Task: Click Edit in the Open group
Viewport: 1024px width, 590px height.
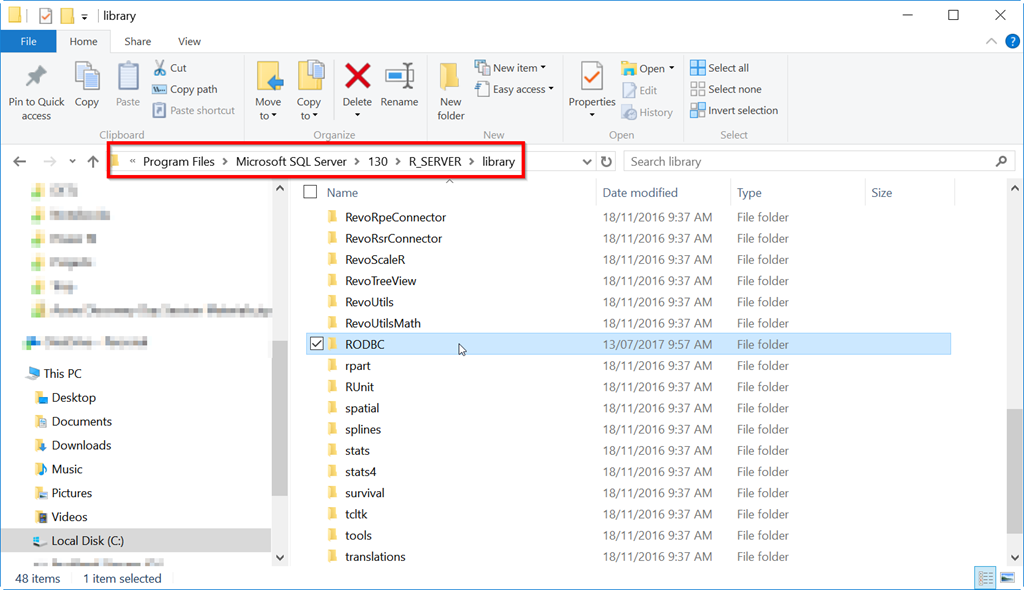Action: 640,90
